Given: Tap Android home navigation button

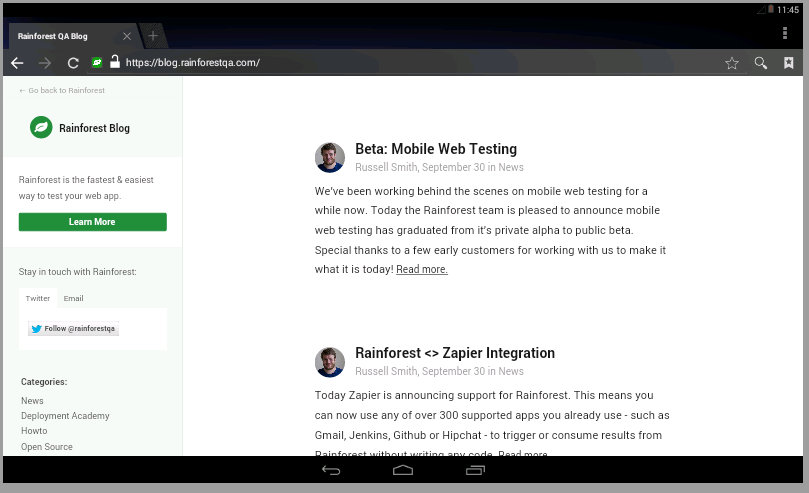Looking at the screenshot, I should click(403, 470).
